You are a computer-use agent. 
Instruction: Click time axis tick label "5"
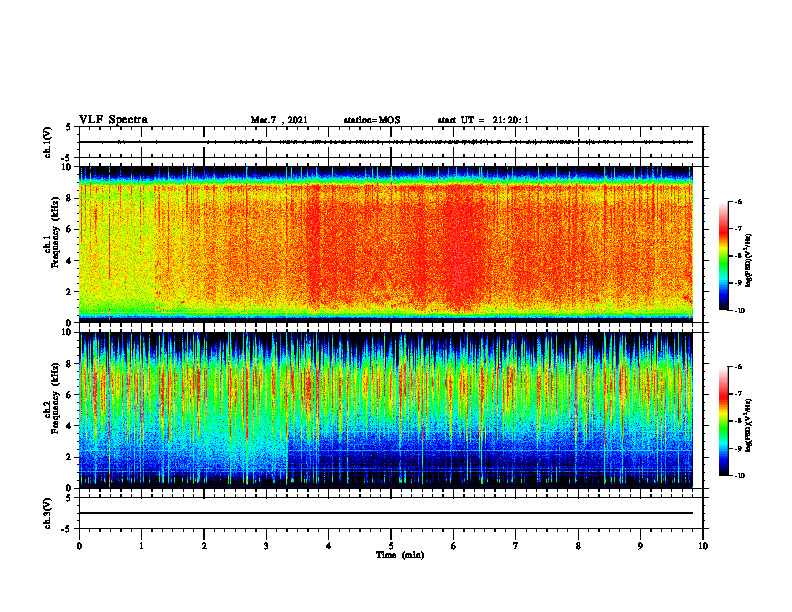(x=391, y=546)
